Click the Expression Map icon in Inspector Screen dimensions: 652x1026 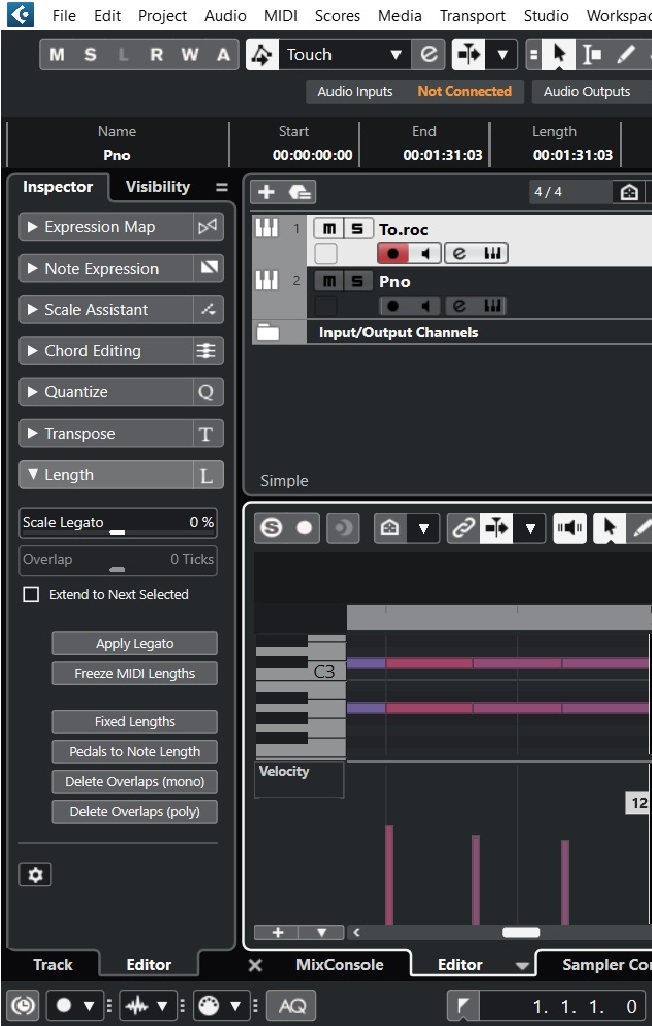[x=206, y=227]
